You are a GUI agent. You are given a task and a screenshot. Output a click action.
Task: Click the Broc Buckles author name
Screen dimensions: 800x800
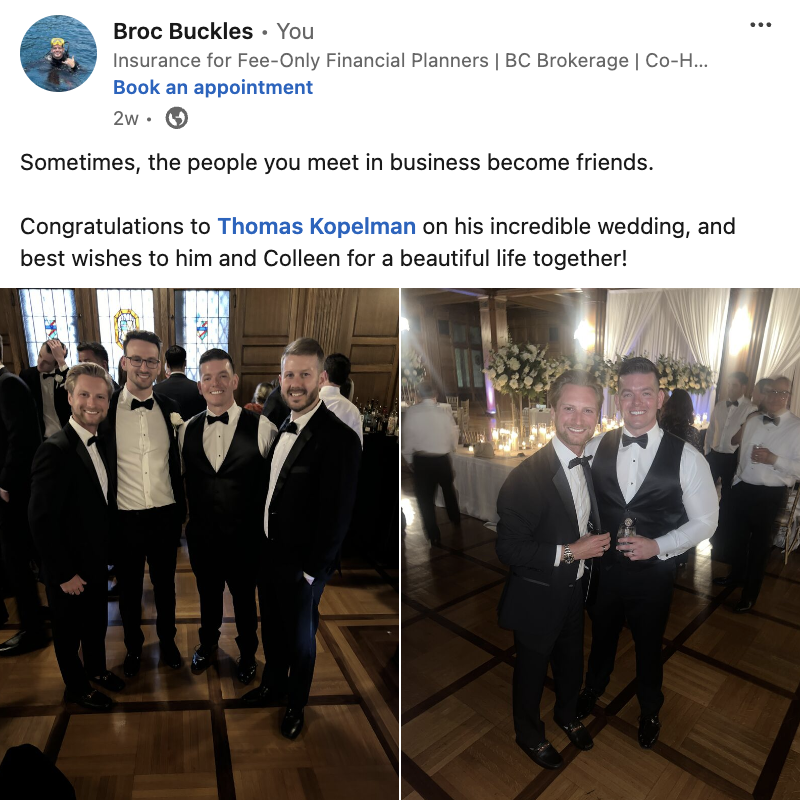[183, 31]
